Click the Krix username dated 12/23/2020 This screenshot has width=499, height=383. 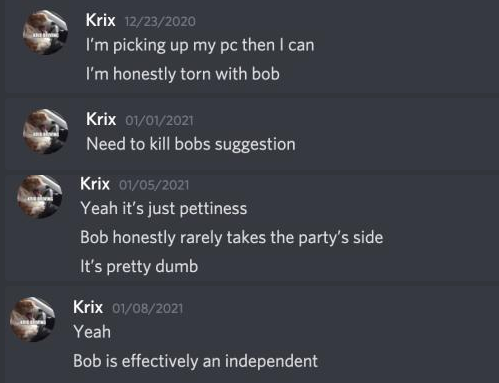[101, 20]
